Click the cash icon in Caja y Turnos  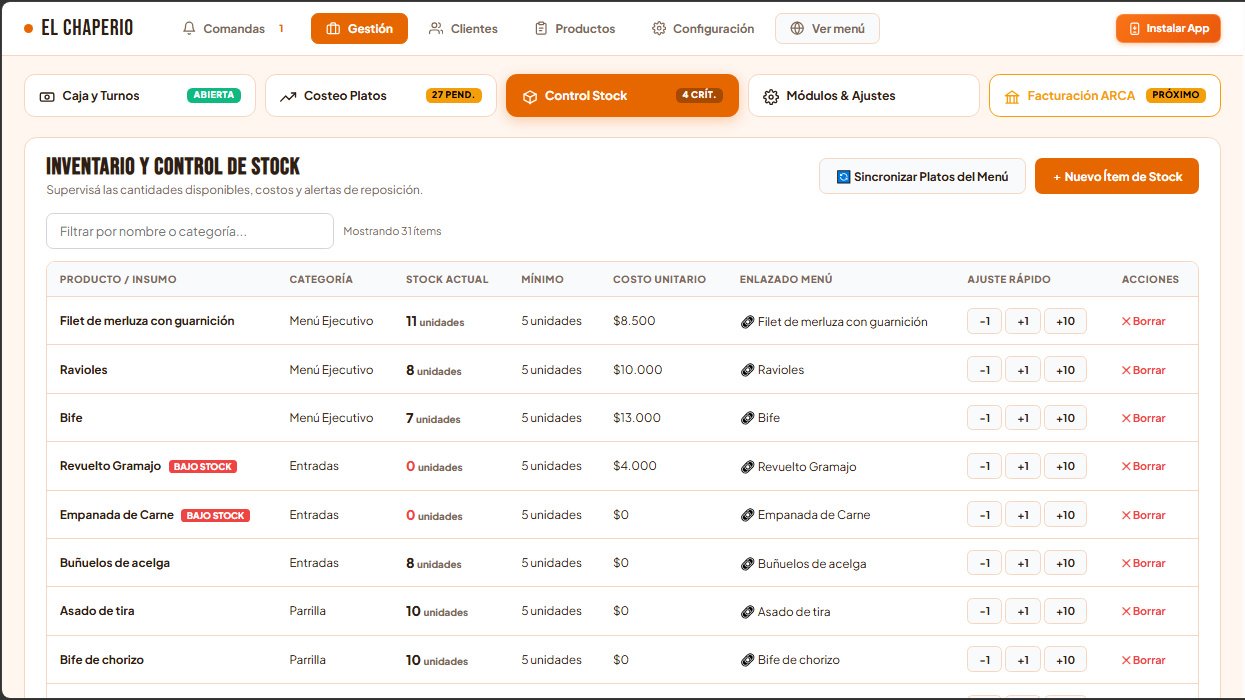pyautogui.click(x=47, y=97)
